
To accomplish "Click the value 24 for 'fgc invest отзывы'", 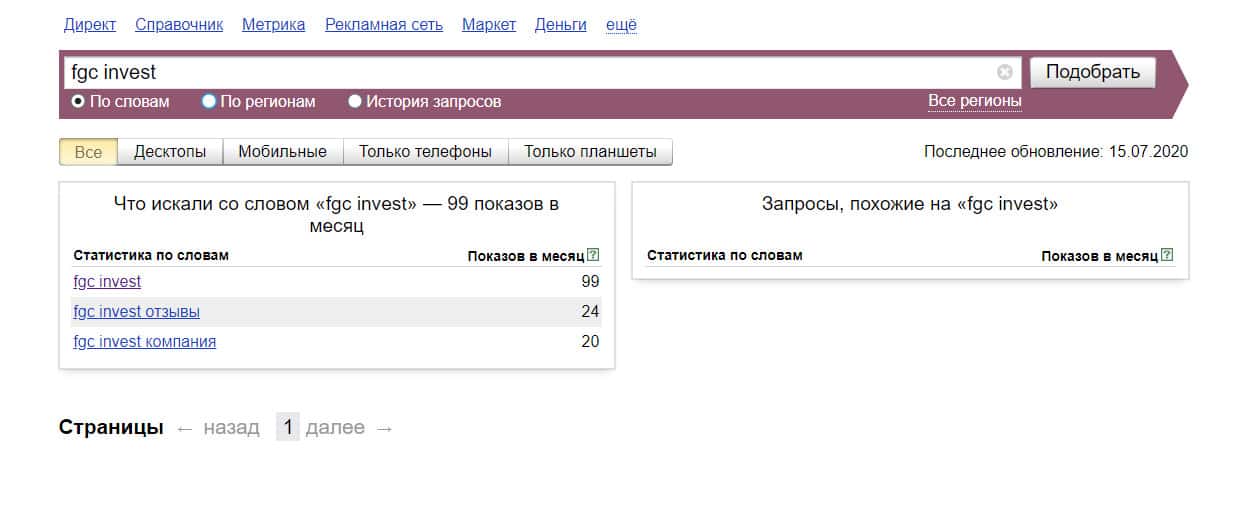I will click(x=590, y=312).
